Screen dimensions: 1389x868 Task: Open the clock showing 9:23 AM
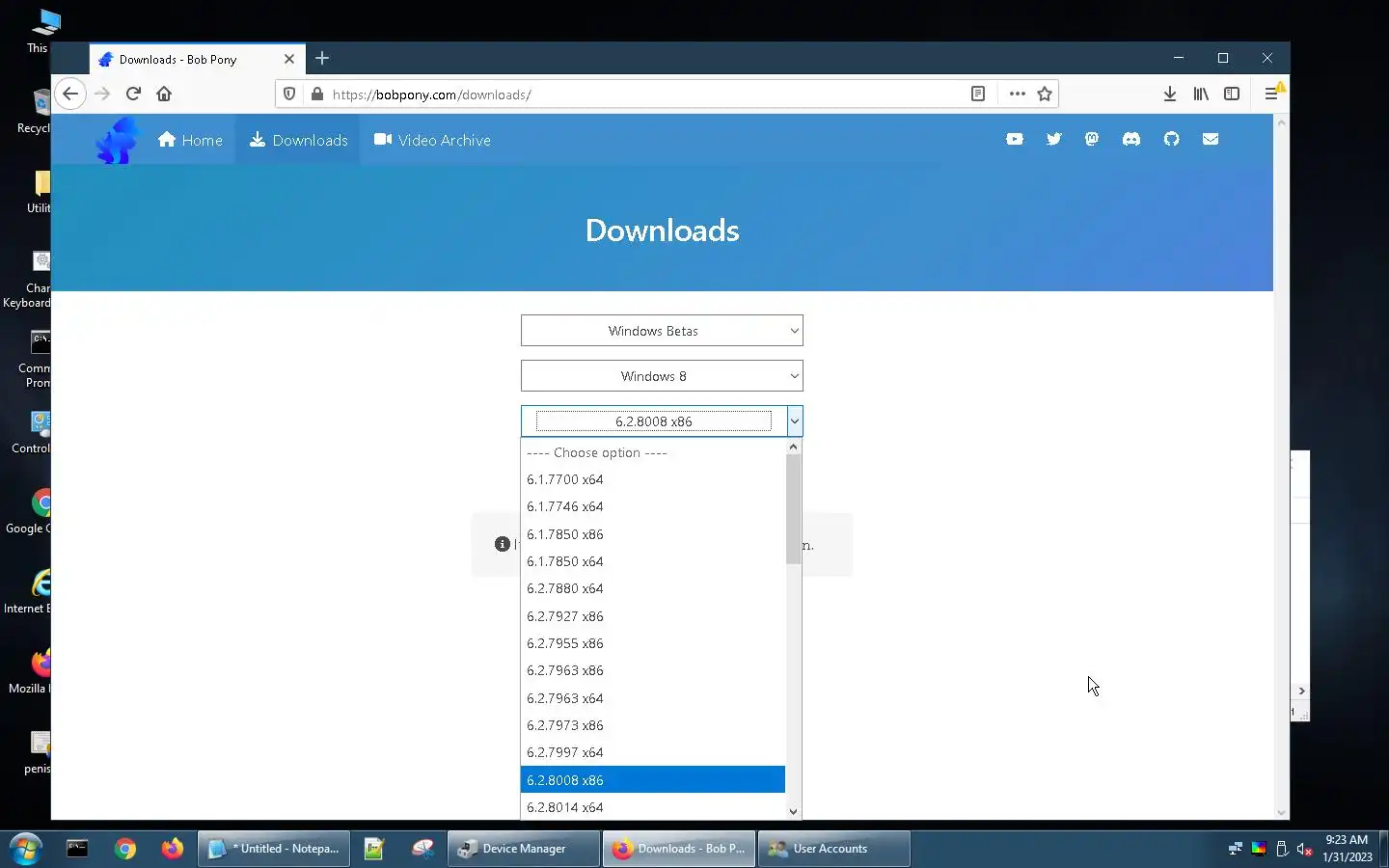(1347, 849)
